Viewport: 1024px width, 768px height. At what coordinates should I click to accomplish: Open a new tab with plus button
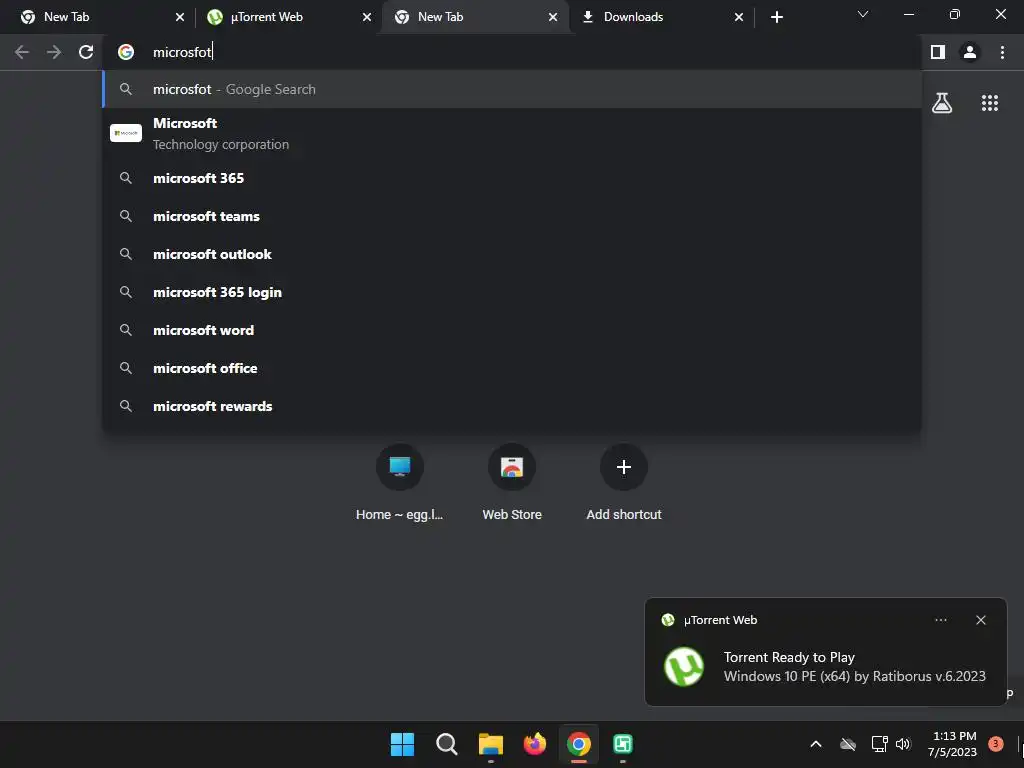(x=776, y=17)
